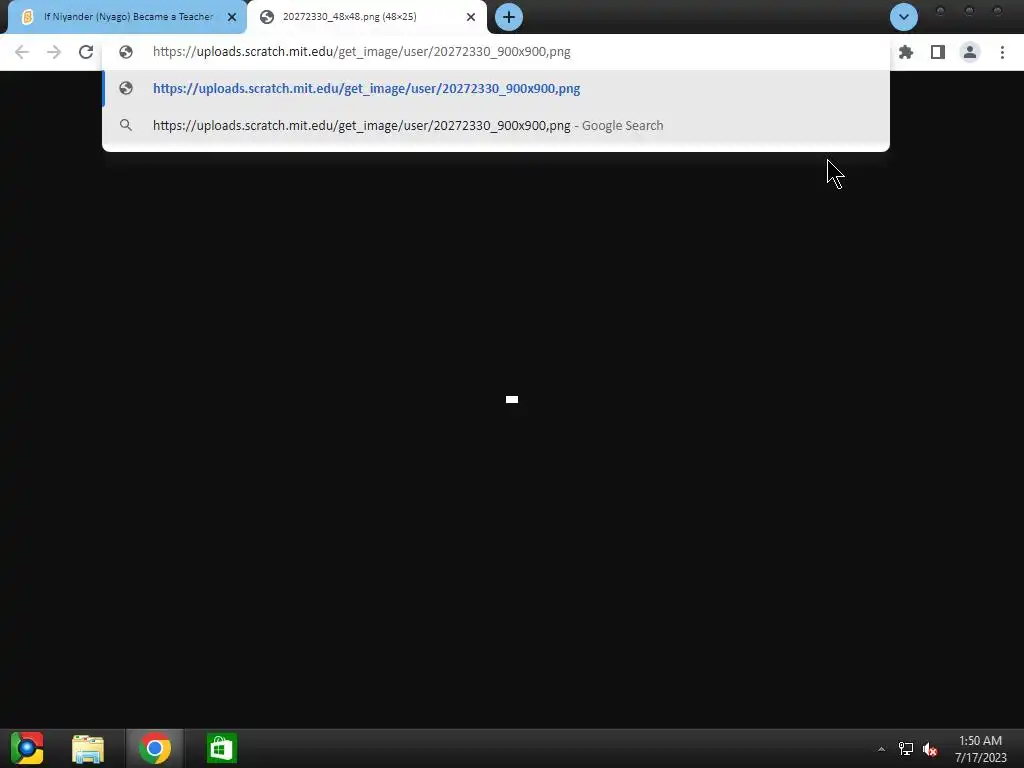Open the Start menu button on taskbar

coord(27,748)
